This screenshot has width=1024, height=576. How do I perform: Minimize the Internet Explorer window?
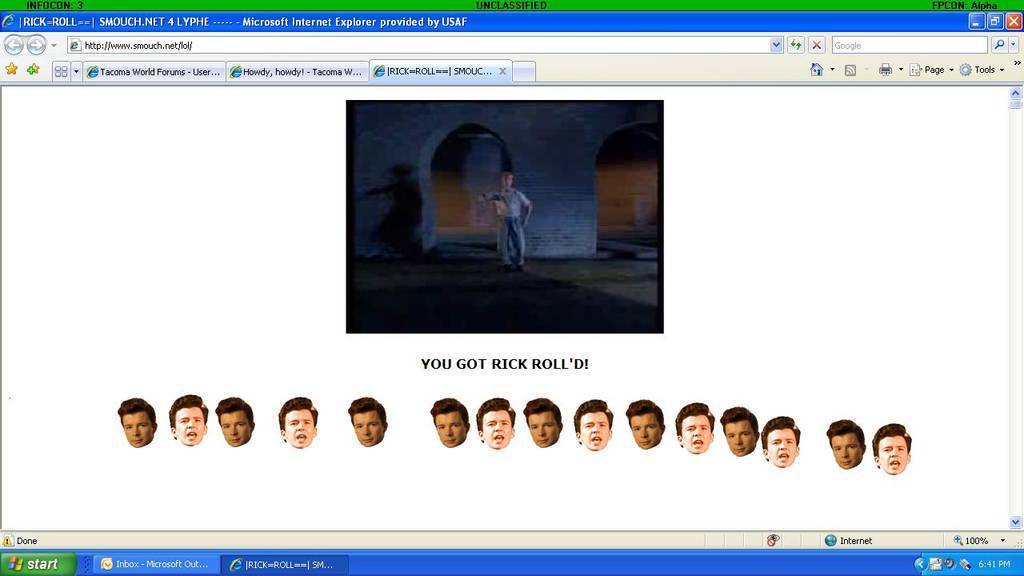click(x=976, y=22)
